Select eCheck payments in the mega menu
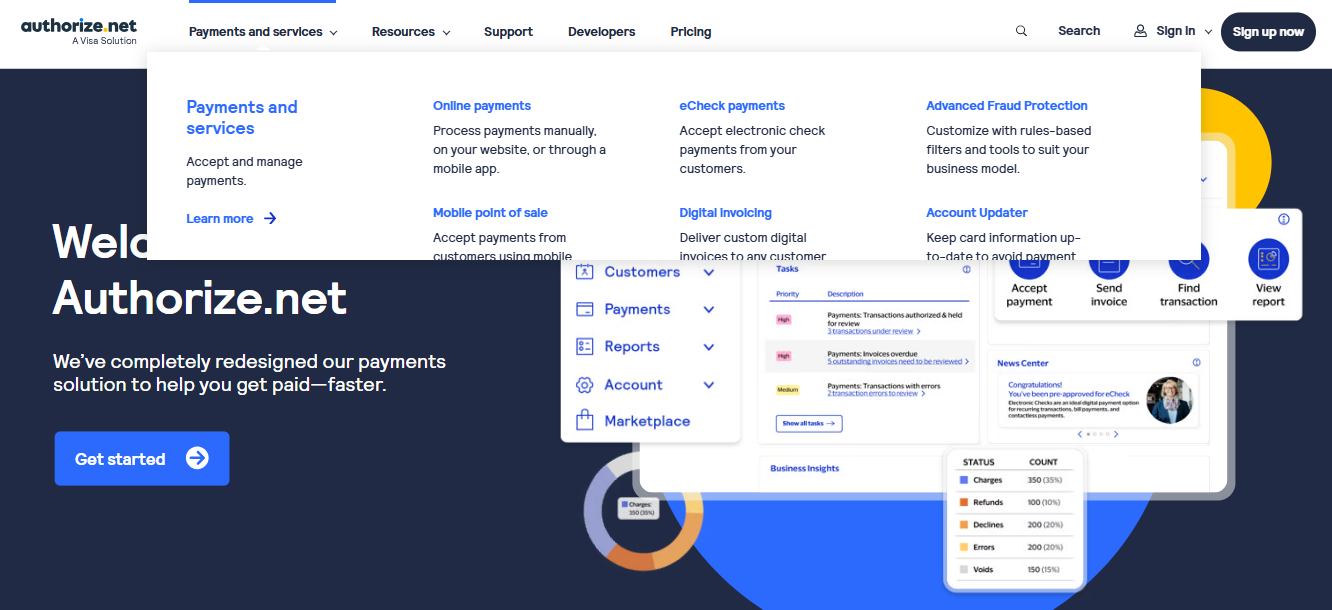 [x=732, y=106]
